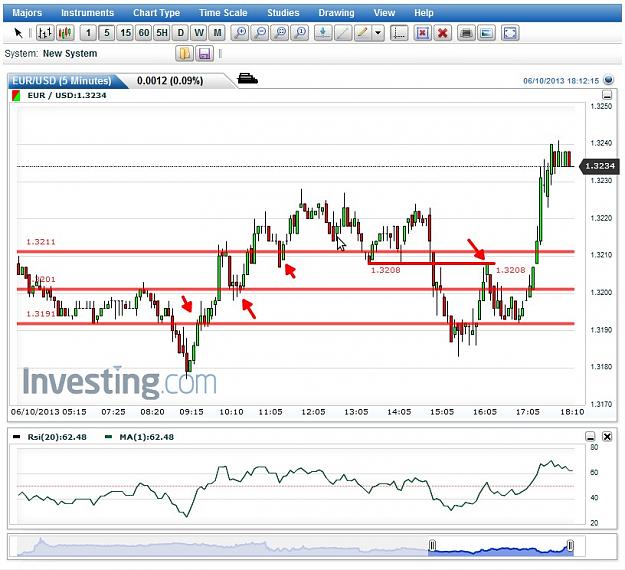Switch to OHLC bar chart icon
The image size is (625, 570).
tap(45, 33)
